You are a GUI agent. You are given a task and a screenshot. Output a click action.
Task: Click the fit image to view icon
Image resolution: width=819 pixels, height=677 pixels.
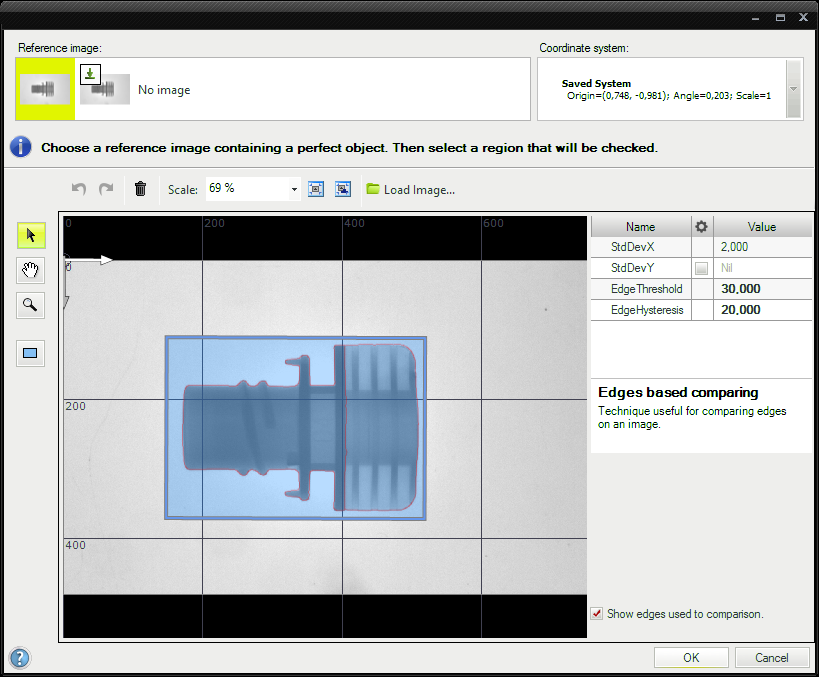[316, 189]
